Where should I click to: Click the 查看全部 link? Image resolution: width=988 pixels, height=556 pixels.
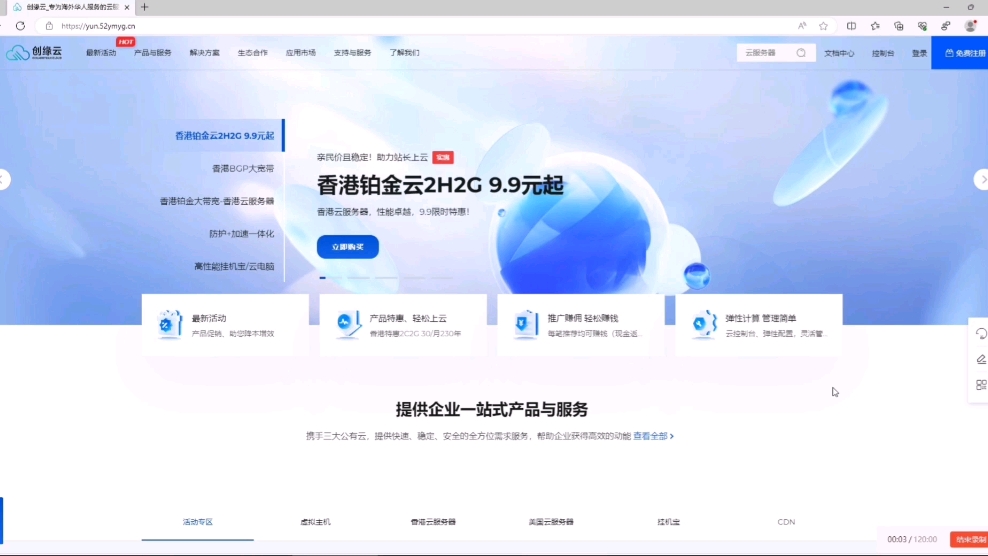(x=653, y=436)
